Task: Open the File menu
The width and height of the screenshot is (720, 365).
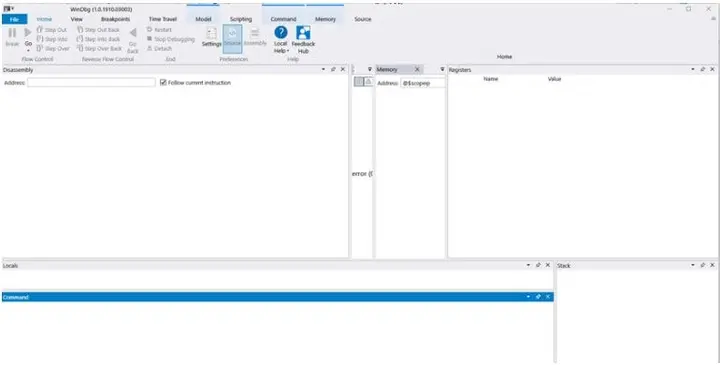Action: [x=14, y=19]
